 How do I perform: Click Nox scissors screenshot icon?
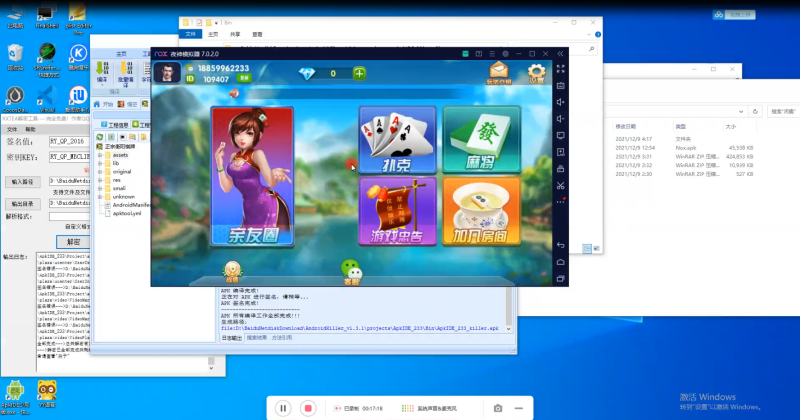pyautogui.click(x=560, y=185)
